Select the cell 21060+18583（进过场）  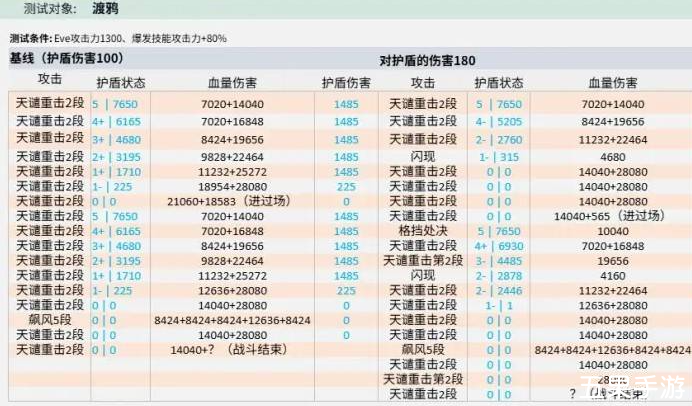(x=229, y=201)
